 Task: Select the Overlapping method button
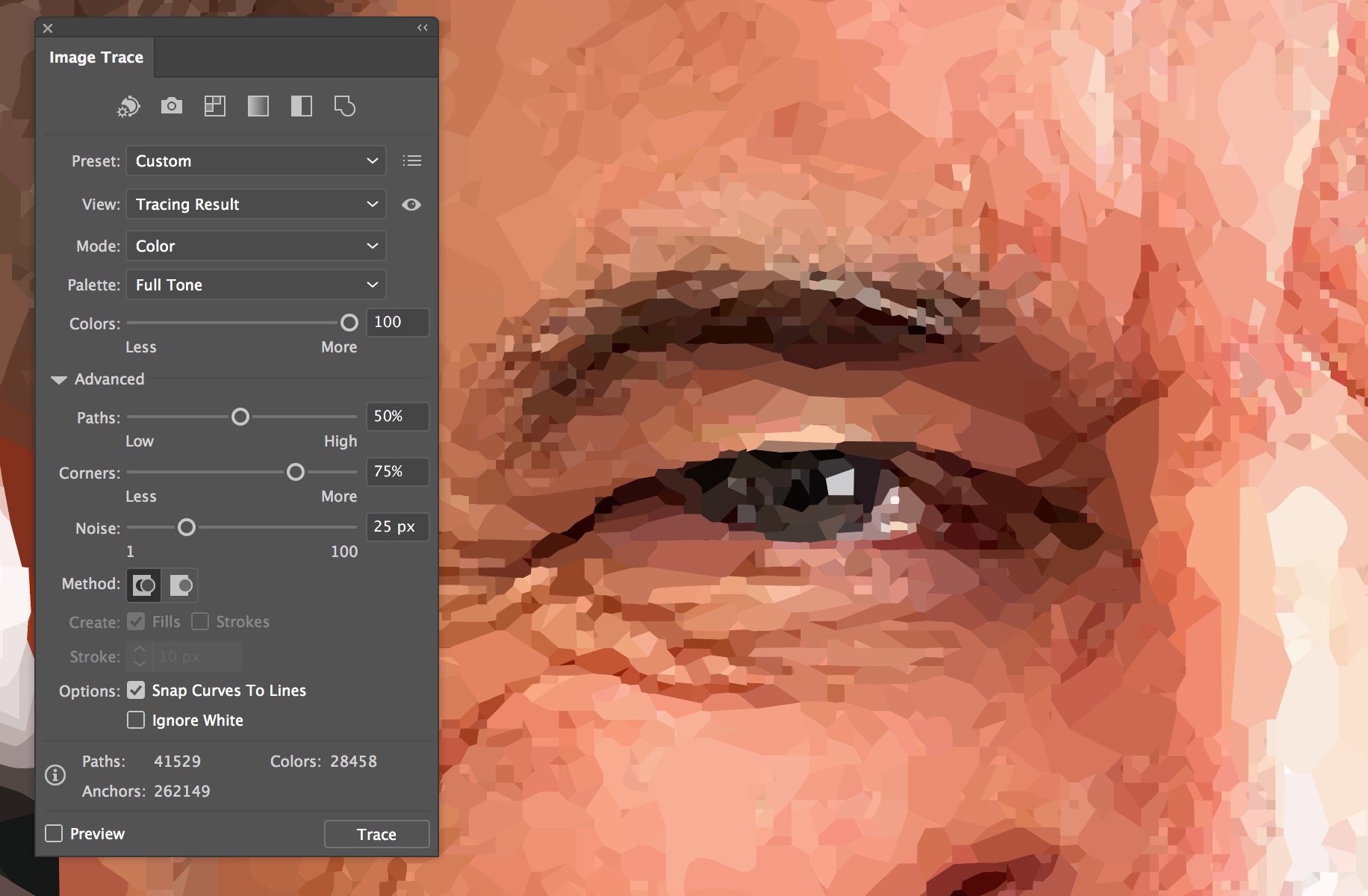click(181, 585)
